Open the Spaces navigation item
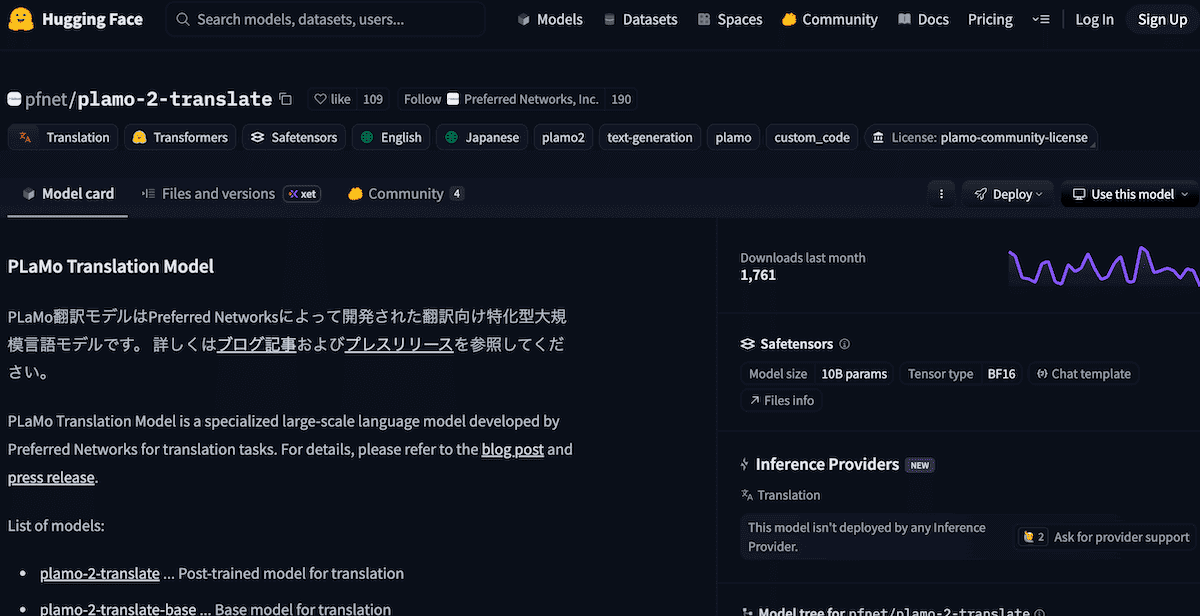The image size is (1200, 616). point(730,19)
